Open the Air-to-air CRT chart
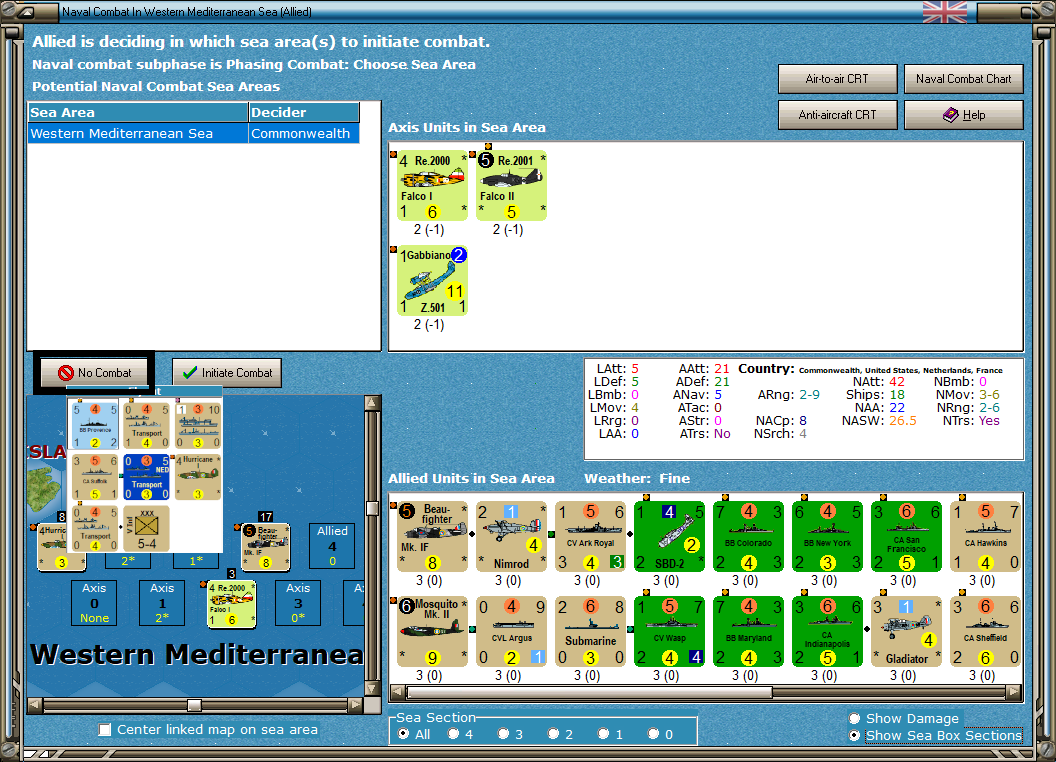Viewport: 1056px width, 762px height. (837, 79)
